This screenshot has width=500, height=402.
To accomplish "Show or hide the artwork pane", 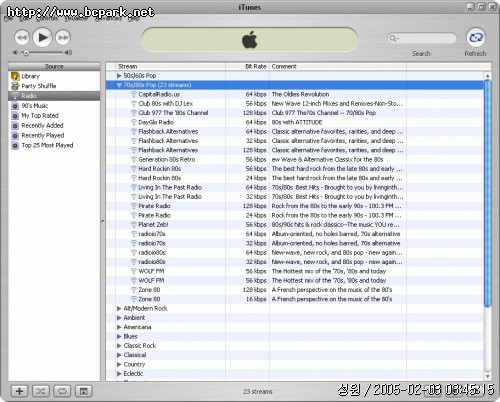I will pos(83,391).
